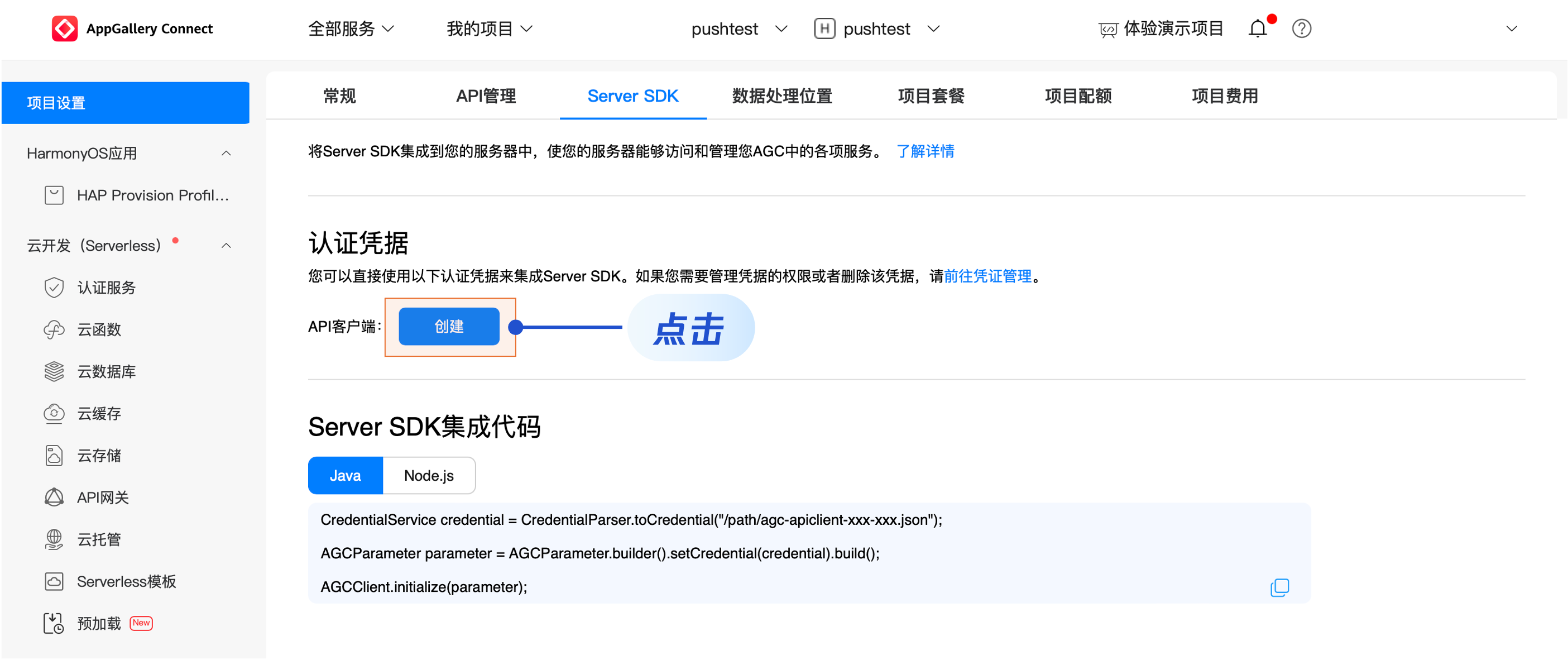The image size is (1568, 660).
Task: Click the 云存储 storage icon
Action: tap(54, 456)
